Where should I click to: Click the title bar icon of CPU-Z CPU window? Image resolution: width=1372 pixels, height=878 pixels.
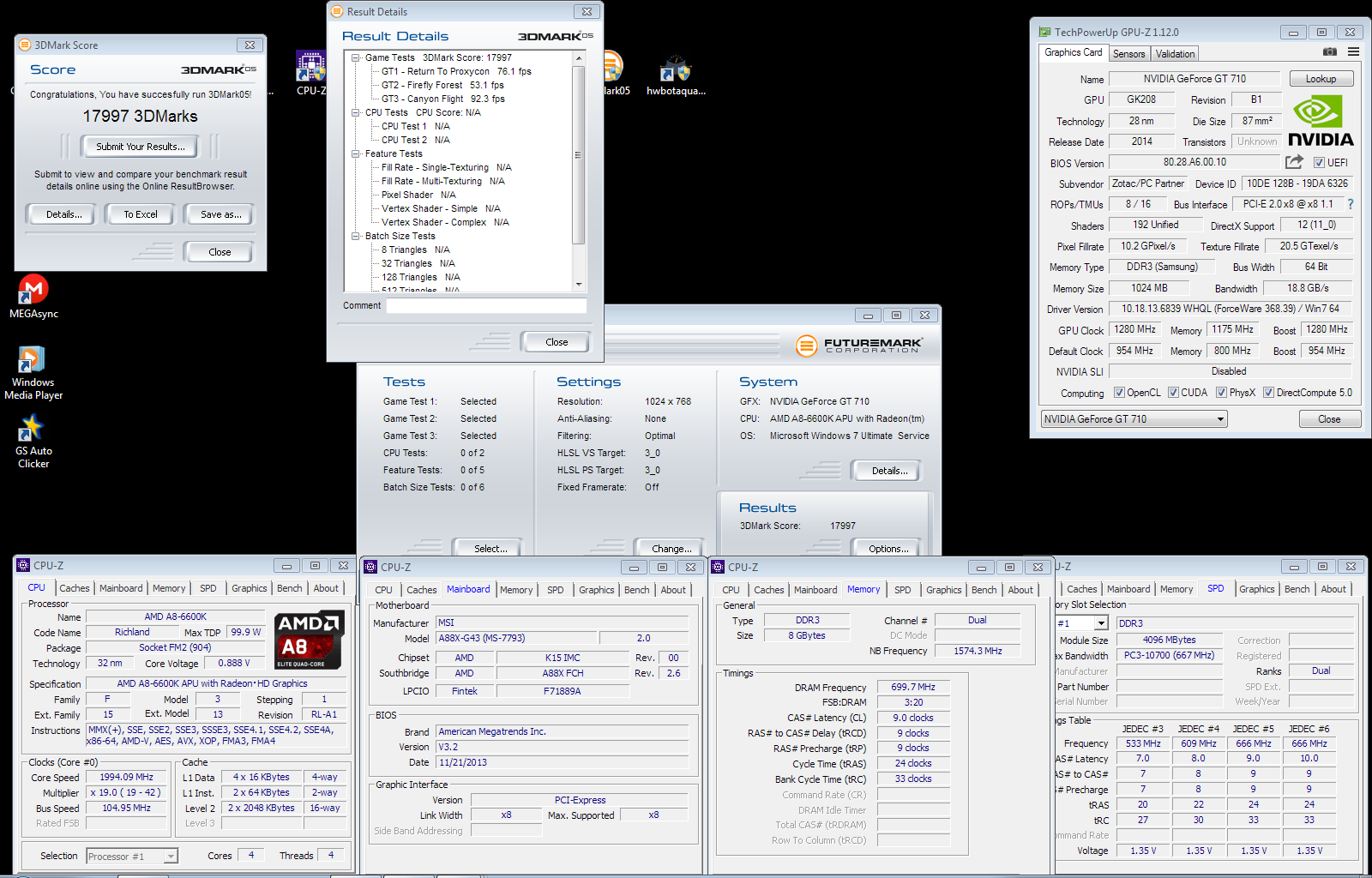pos(23,565)
